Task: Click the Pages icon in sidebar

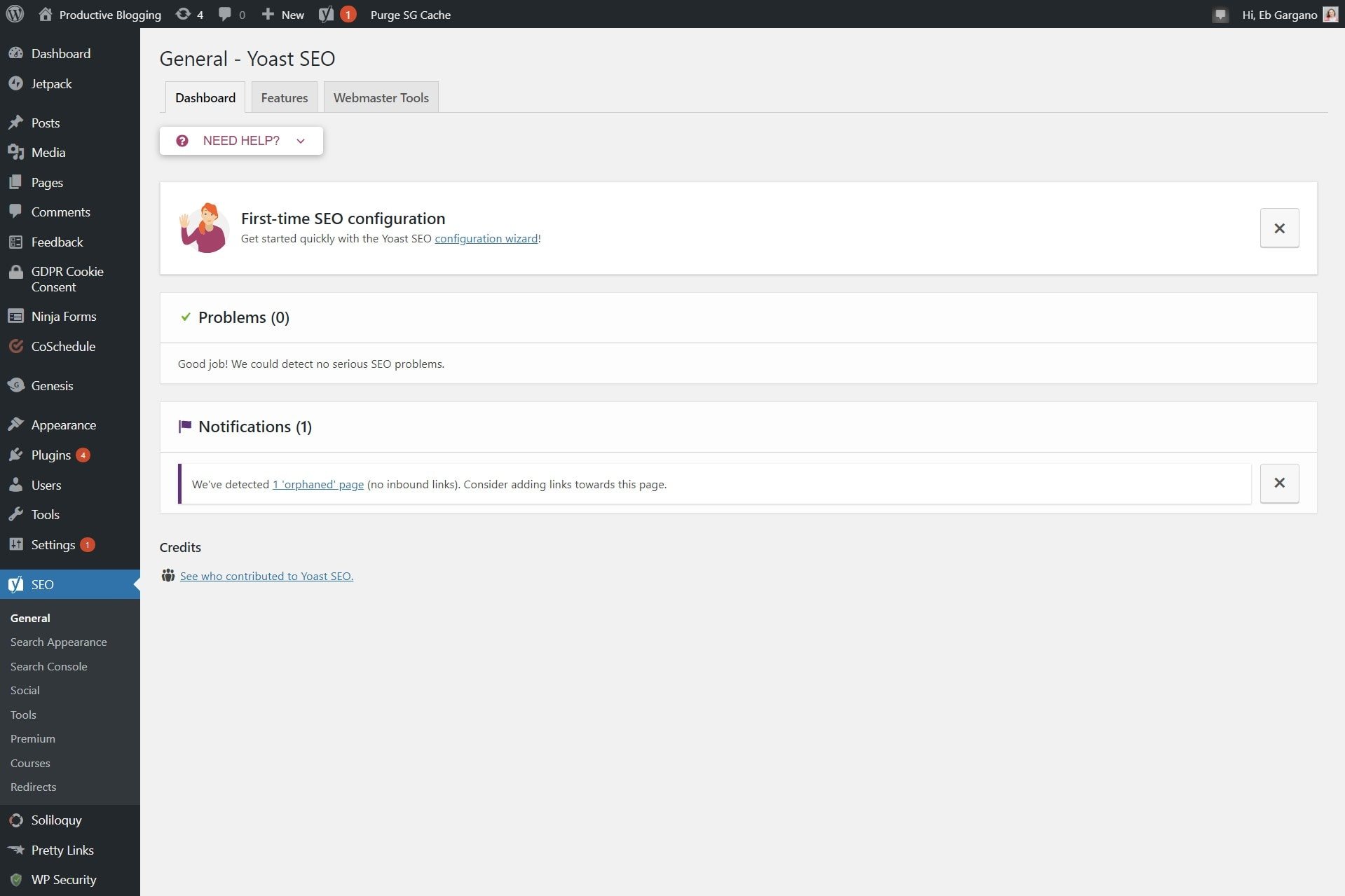Action: point(15,182)
